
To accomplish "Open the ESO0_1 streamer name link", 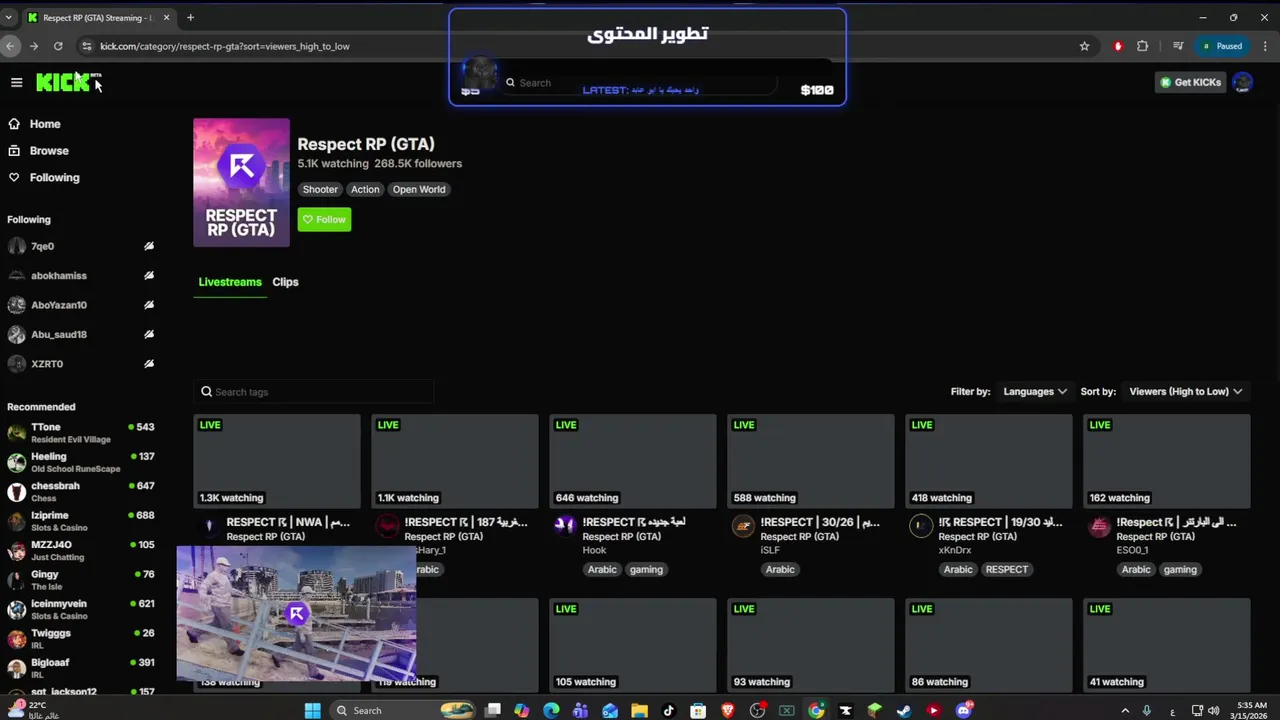I will [x=1132, y=551].
